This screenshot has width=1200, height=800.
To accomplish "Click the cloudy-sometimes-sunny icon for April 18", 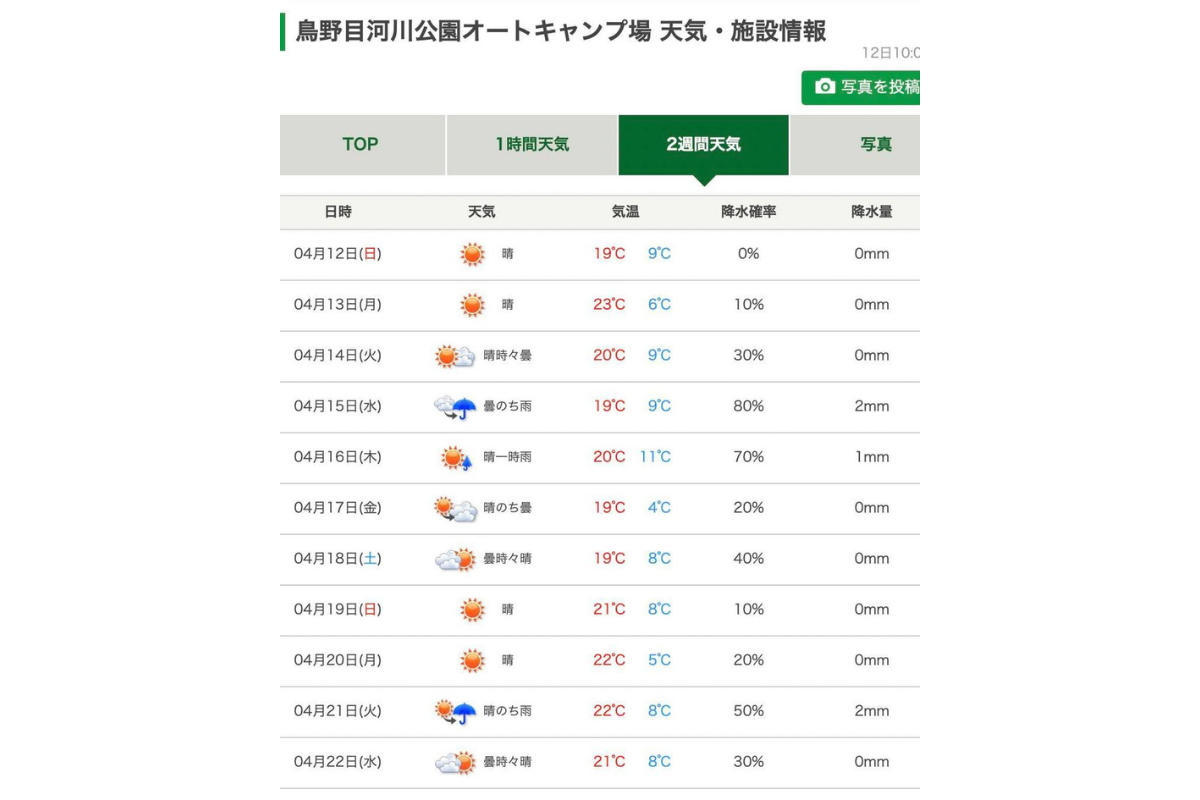I will click(x=455, y=560).
